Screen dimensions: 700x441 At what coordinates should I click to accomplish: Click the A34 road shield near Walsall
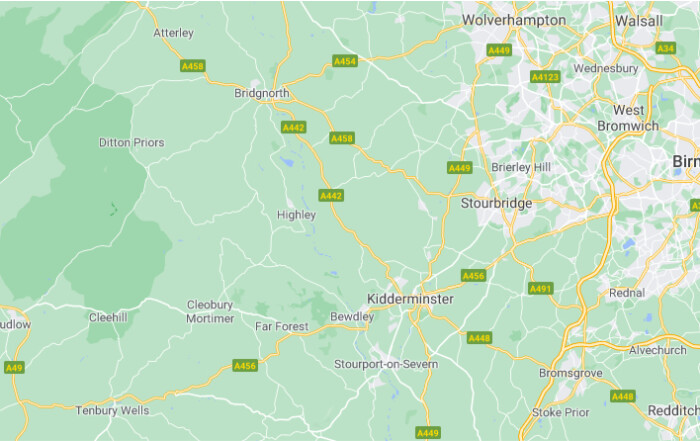(666, 48)
